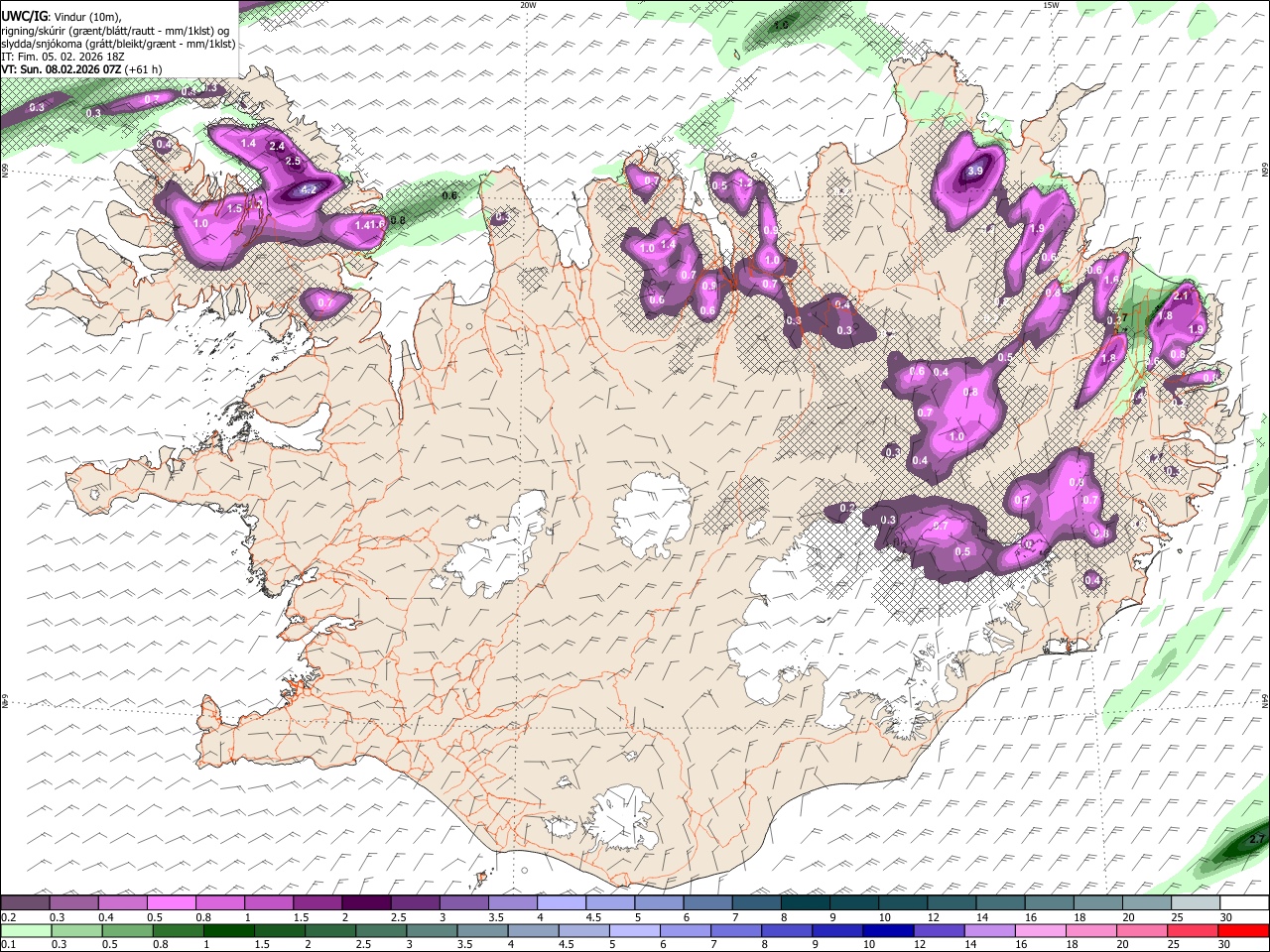Click the light pink bottom-row swatch between 16 and 18
This screenshot has width=1270, height=952.
click(x=1041, y=930)
